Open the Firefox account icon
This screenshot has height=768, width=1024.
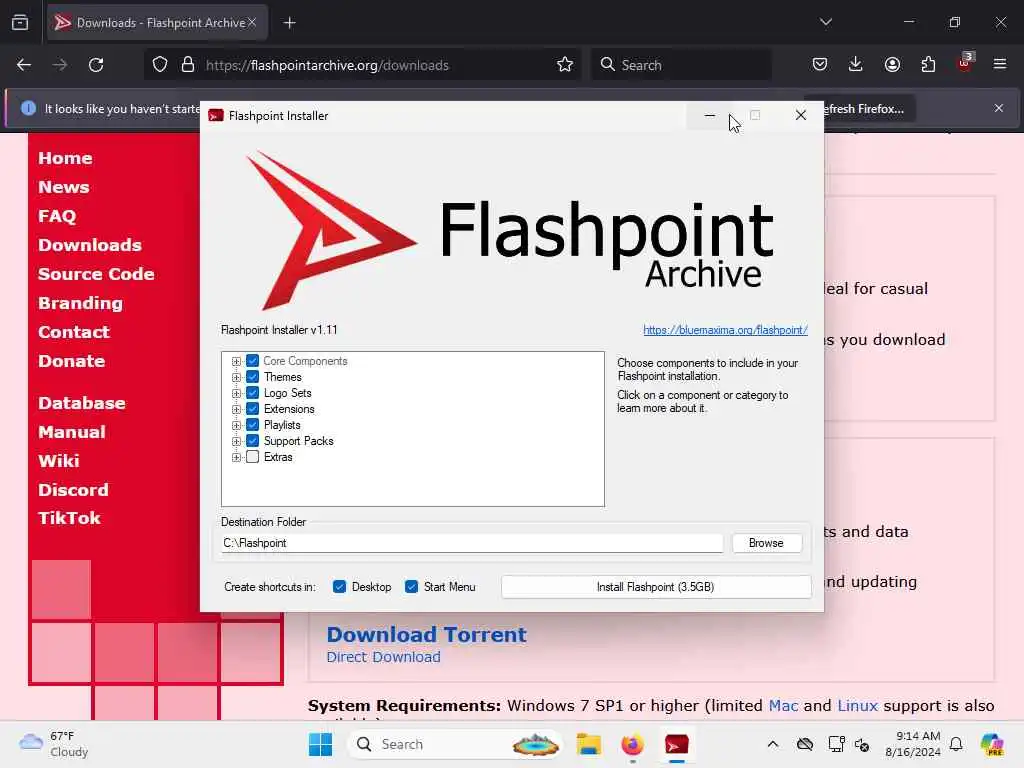tap(892, 65)
